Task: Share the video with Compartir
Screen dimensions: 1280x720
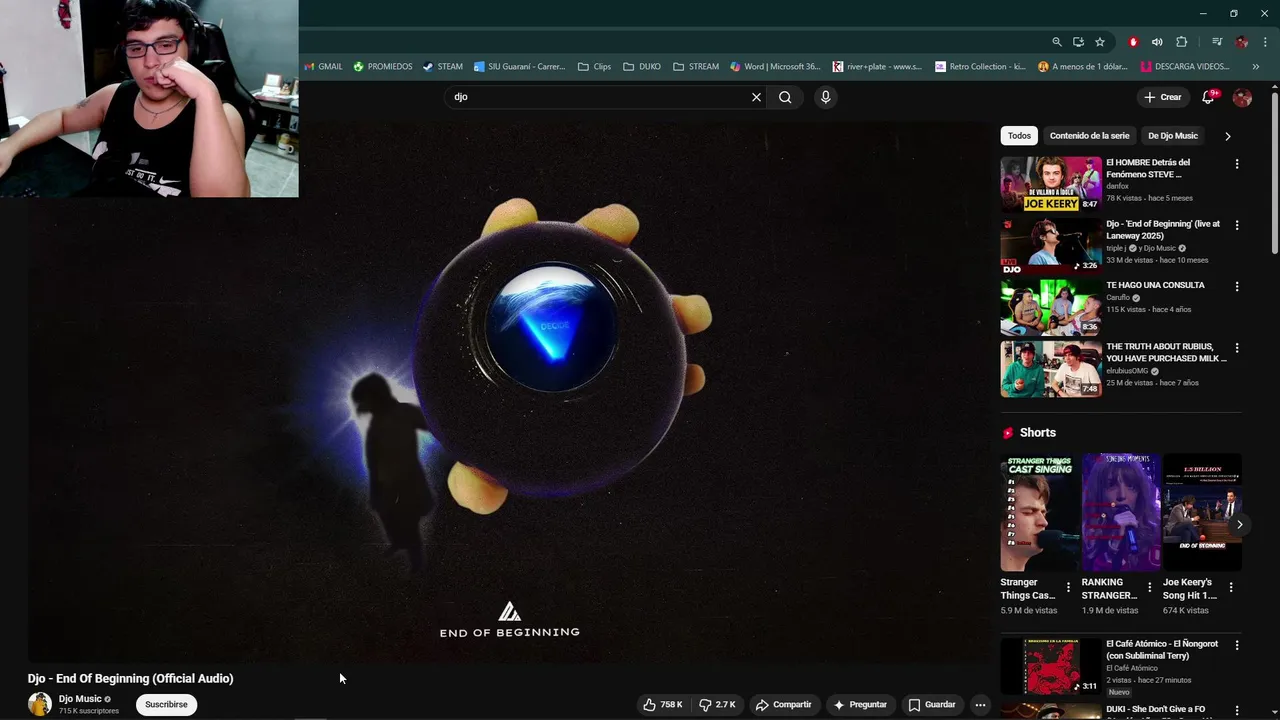Action: pos(784,705)
